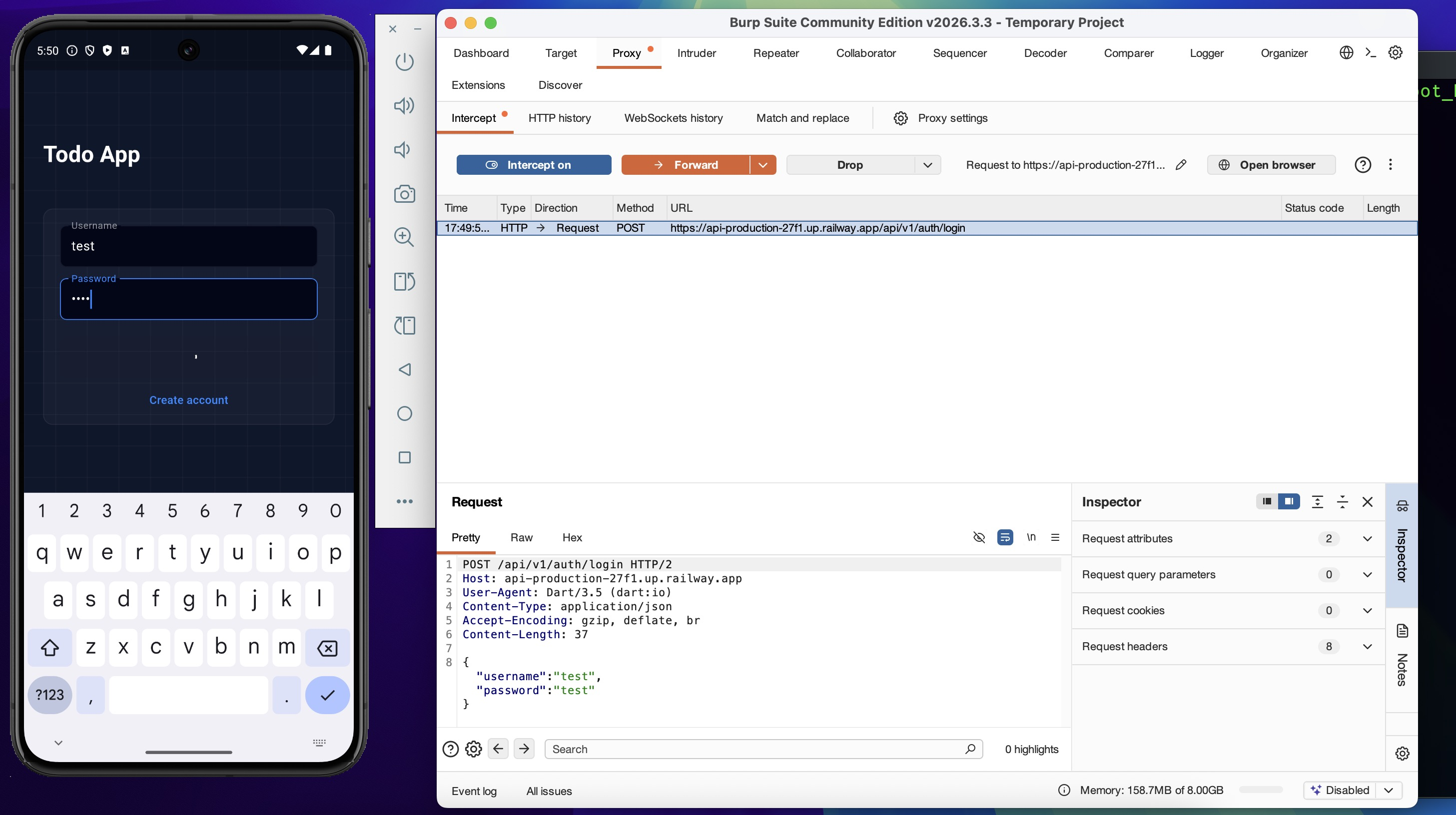Toggle shift key on phone keyboard
The width and height of the screenshot is (1456, 815).
point(50,647)
